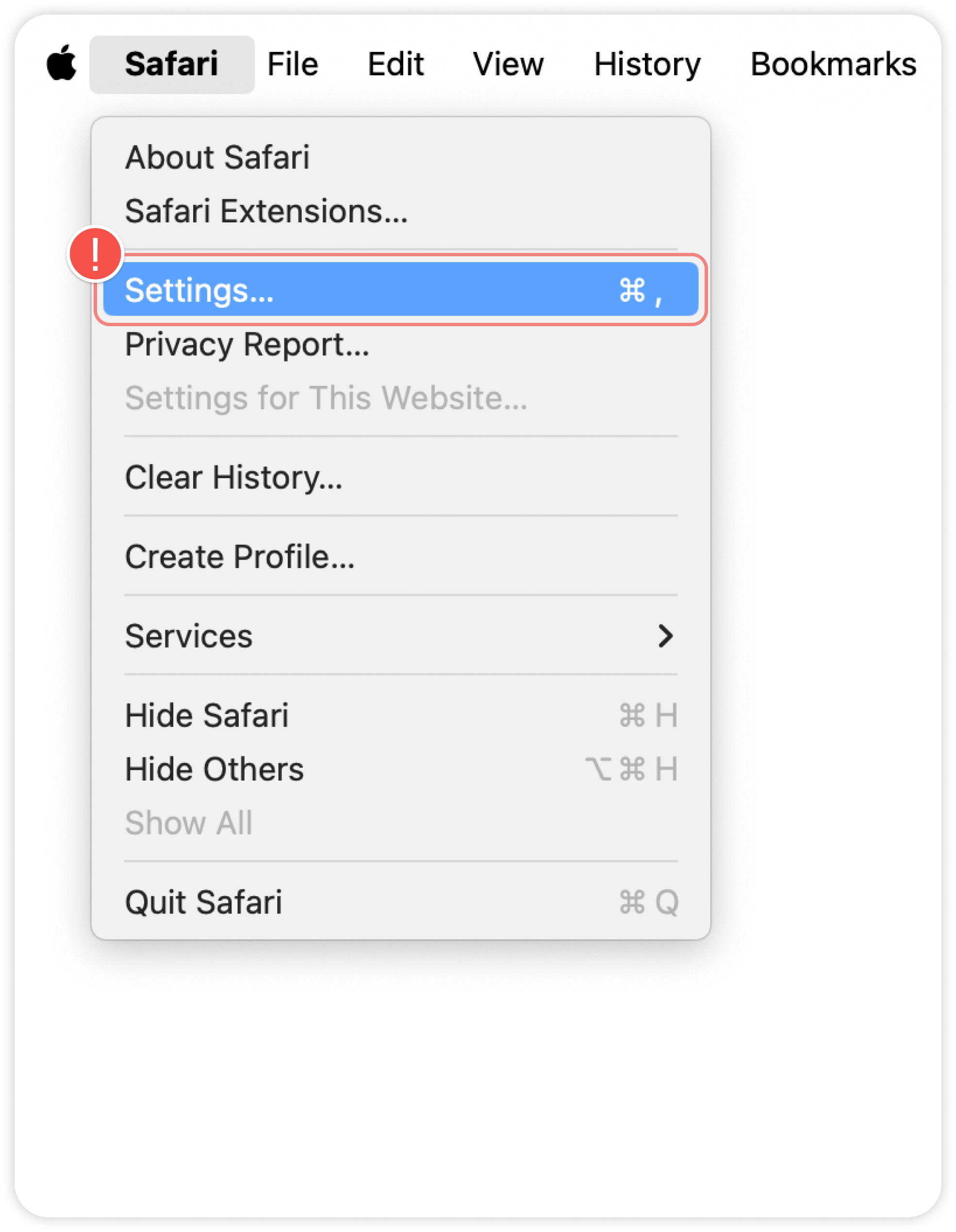Choose Clear History
The width and height of the screenshot is (956, 1232).
[233, 477]
